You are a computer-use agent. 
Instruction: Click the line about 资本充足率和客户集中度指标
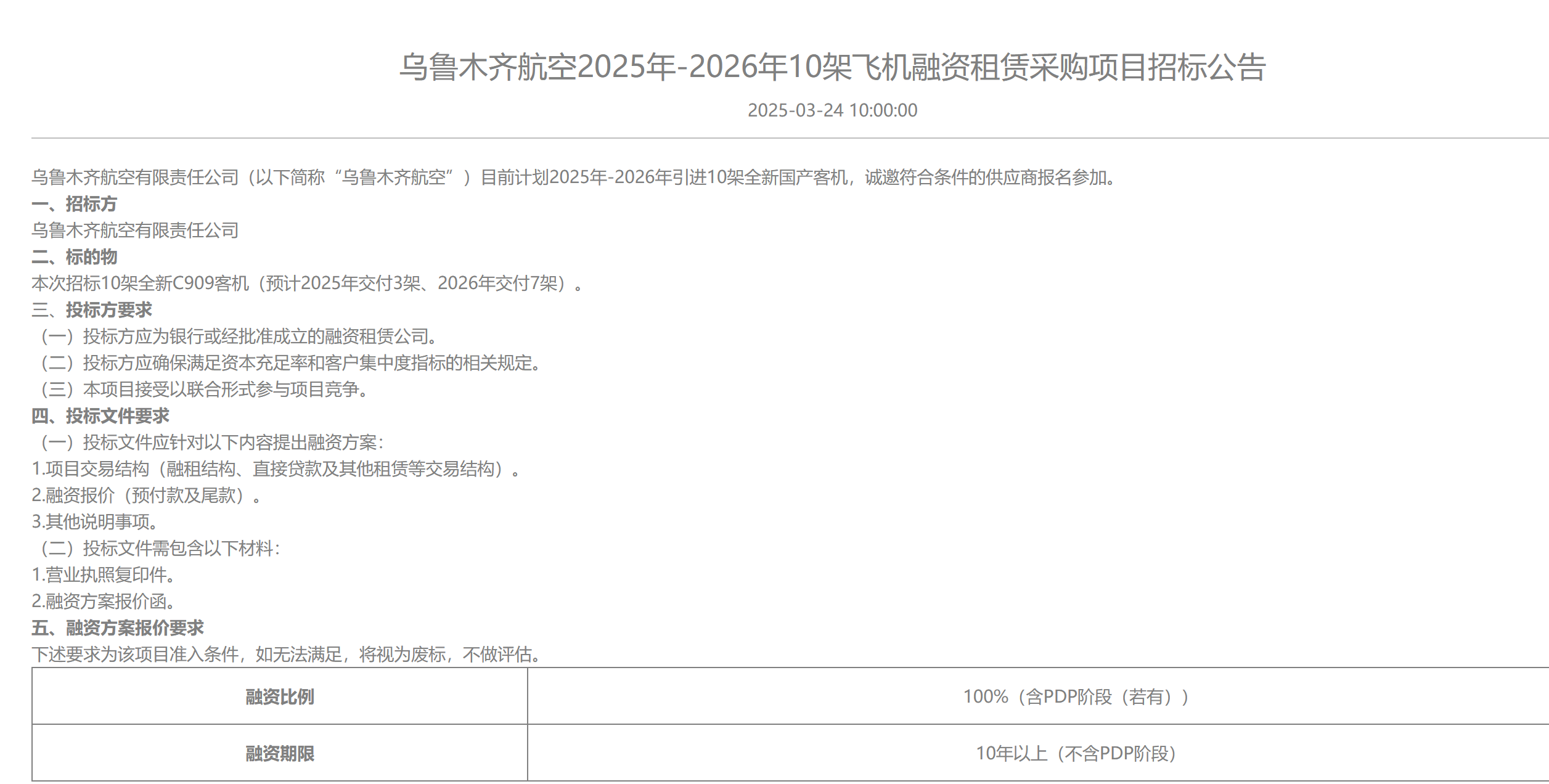point(290,363)
